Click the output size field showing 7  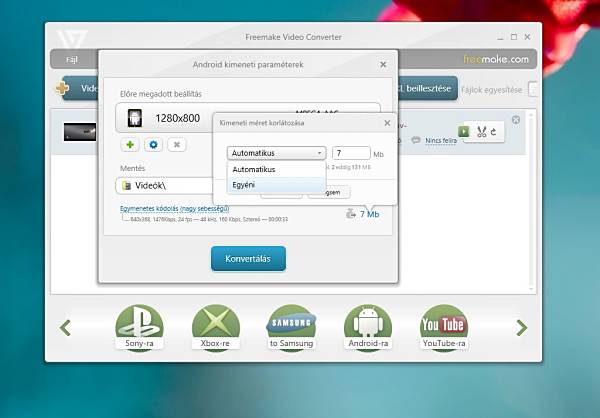click(x=351, y=153)
